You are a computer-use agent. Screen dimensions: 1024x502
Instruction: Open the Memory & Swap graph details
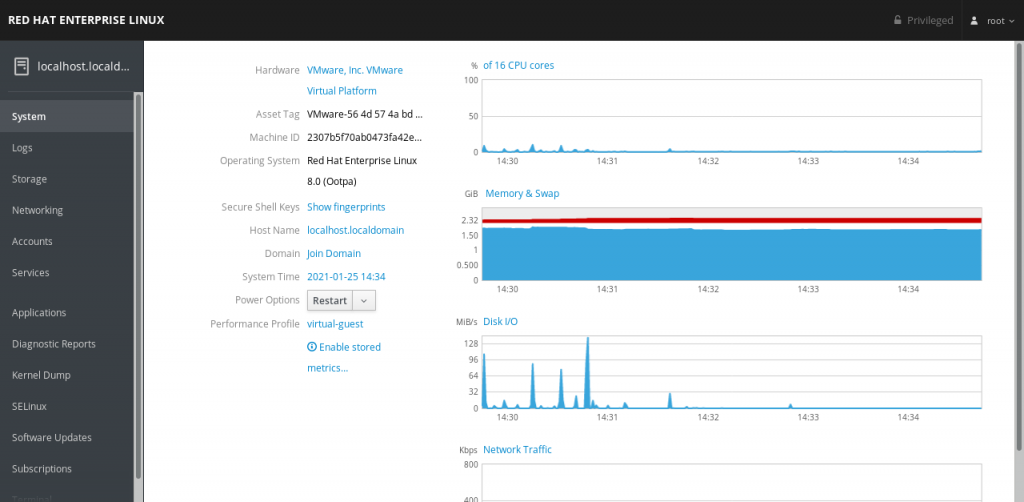[522, 193]
